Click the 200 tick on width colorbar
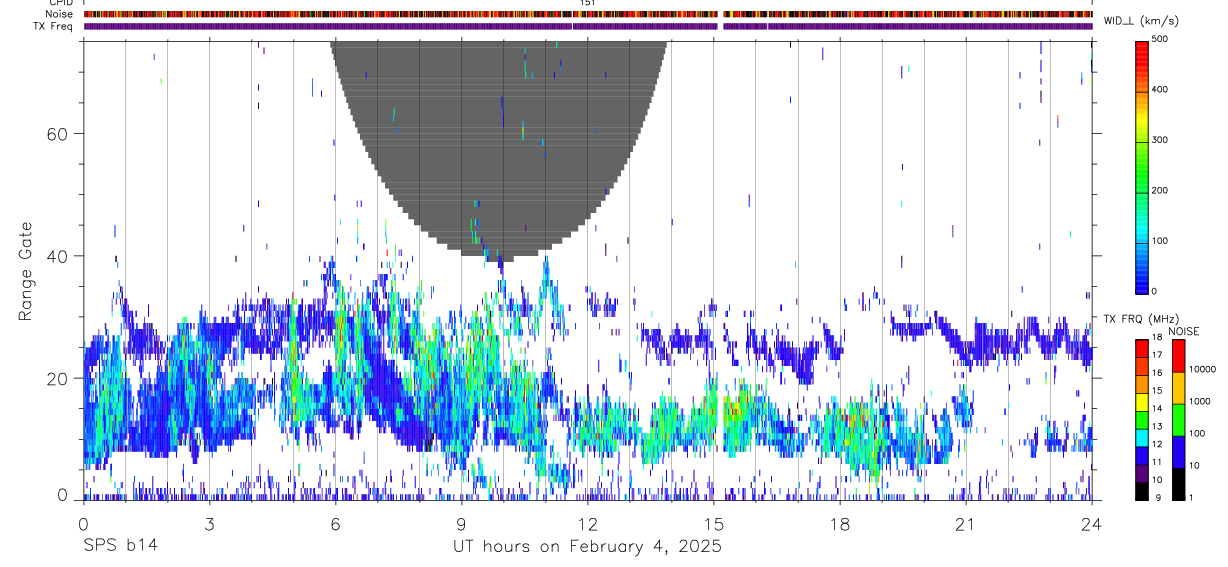This screenshot has width=1228, height=567. point(1160,190)
